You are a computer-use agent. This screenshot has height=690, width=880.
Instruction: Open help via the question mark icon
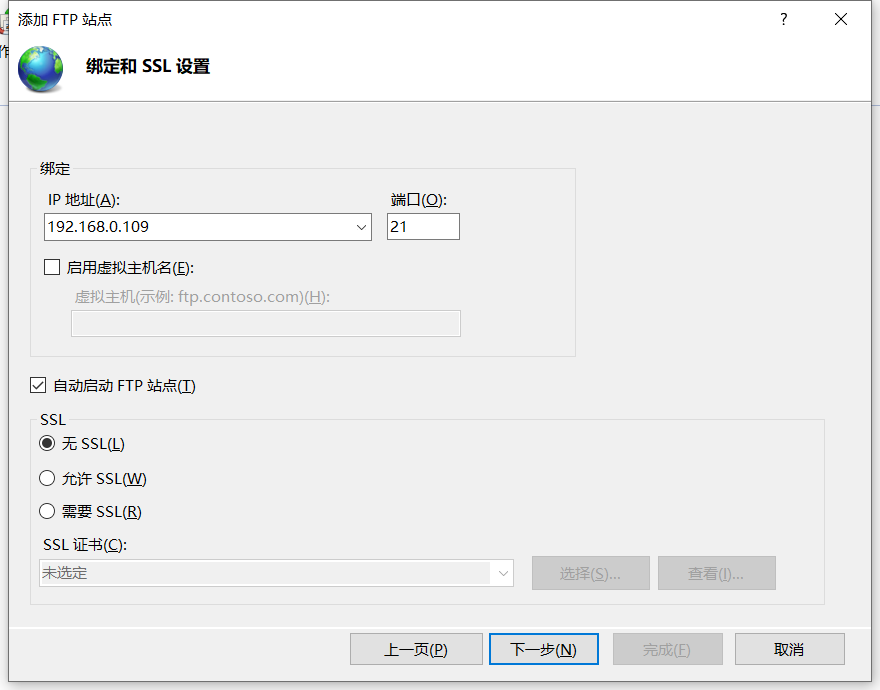783,19
